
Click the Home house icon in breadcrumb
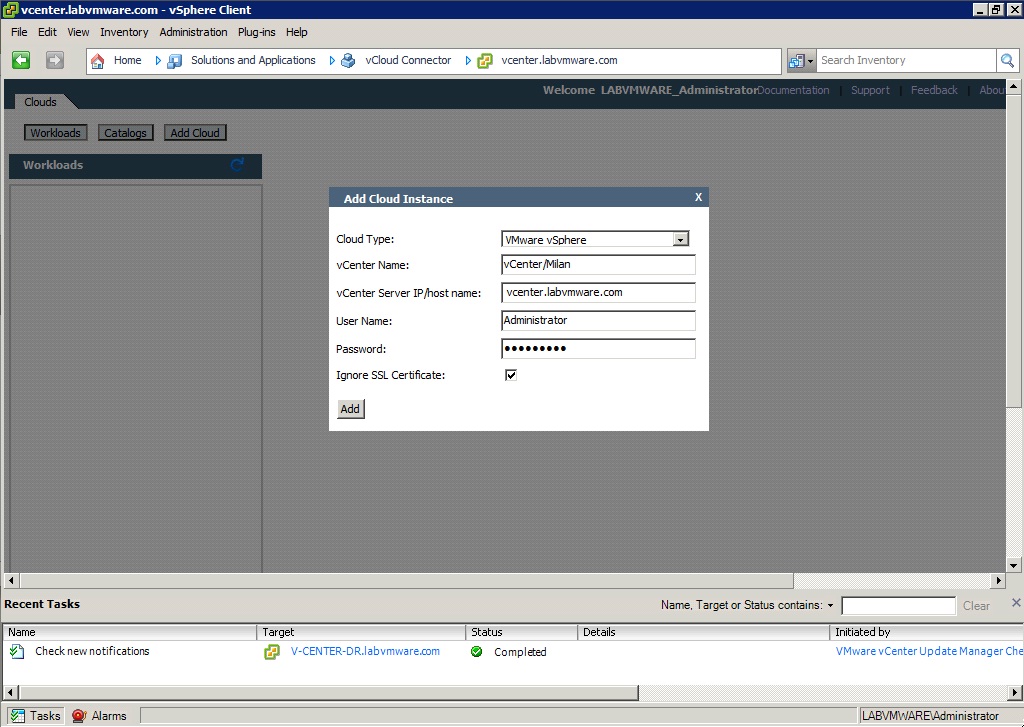coord(97,61)
